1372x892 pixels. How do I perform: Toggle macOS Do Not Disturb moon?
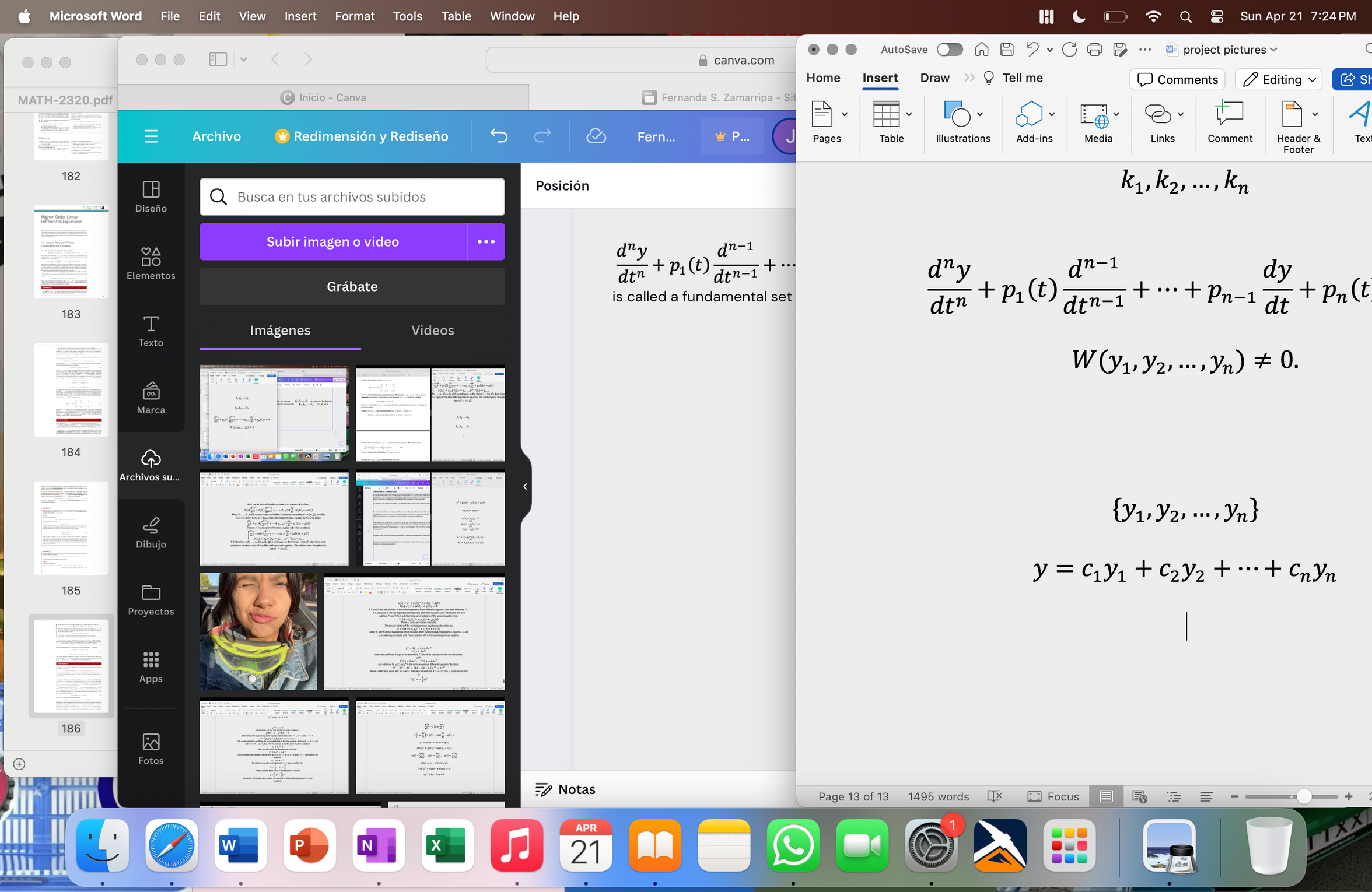[1079, 16]
